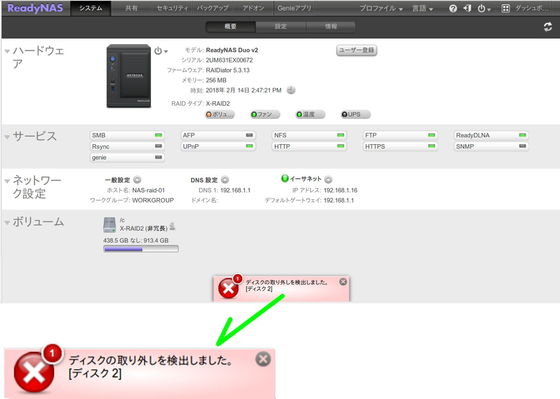The image size is (560, 399).
Task: Click the X-RAID2 (非冗長) volume label
Action: [144, 228]
